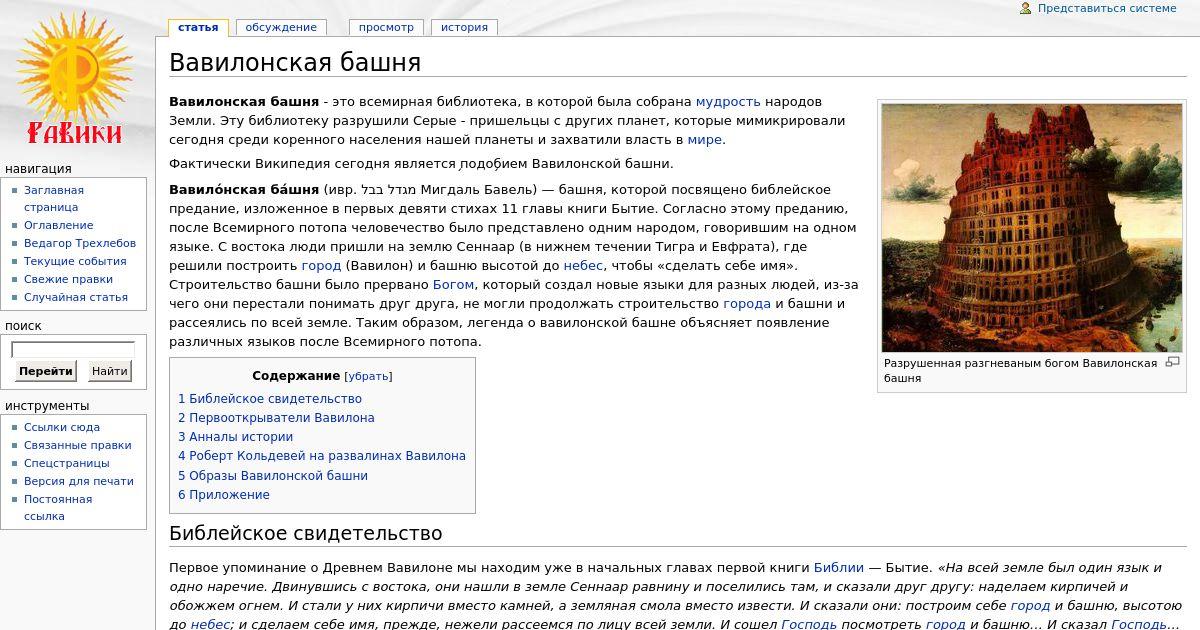Open 'Ссылки сюда' tools link
The width and height of the screenshot is (1200, 630).
point(62,427)
